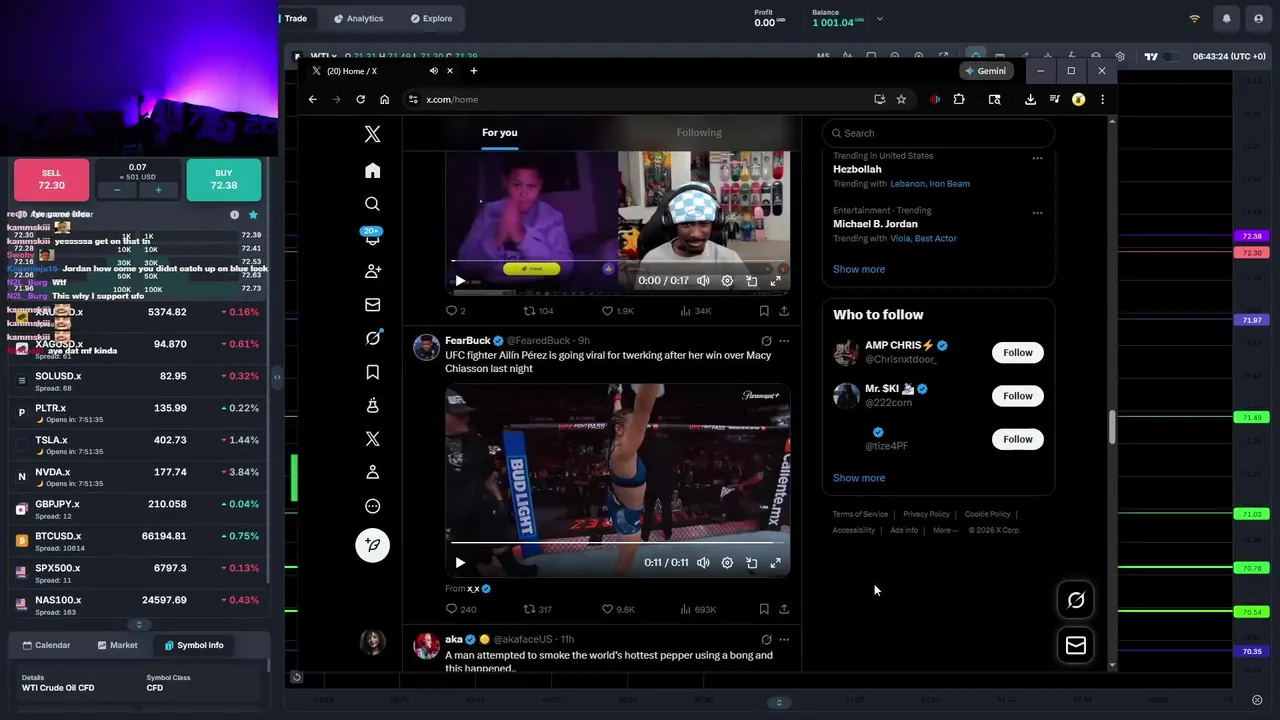Open floating Grok button at bottom right
Screen dimensions: 1280x720
1076,600
